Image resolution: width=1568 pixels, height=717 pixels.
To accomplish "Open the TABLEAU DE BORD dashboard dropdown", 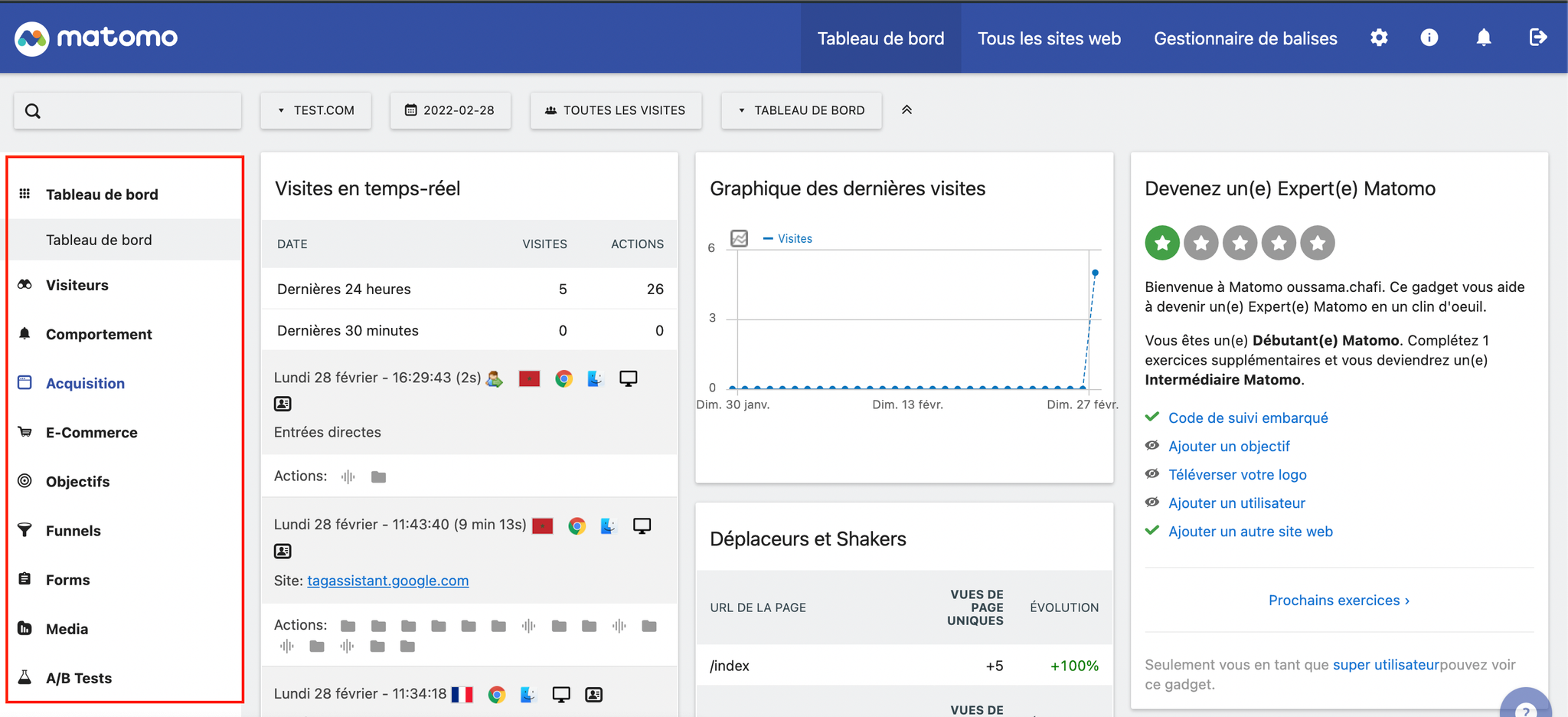I will tap(802, 110).
